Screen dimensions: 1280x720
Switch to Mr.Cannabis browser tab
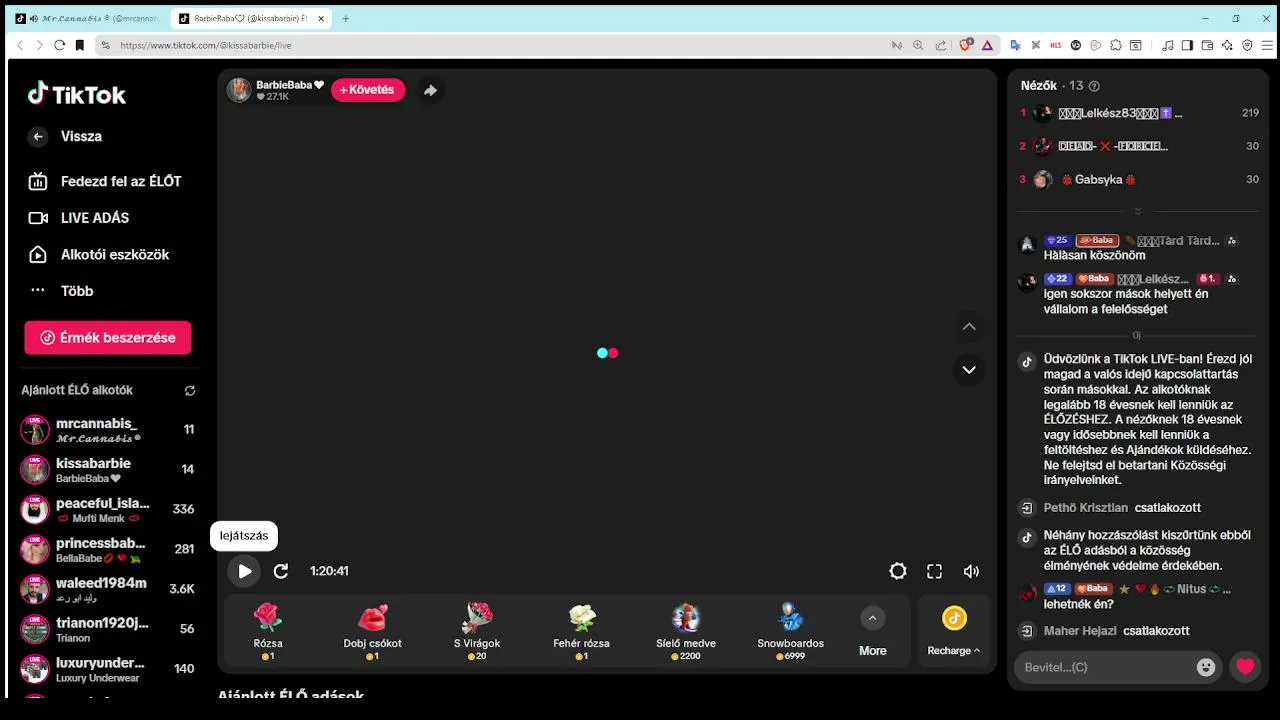[88, 18]
